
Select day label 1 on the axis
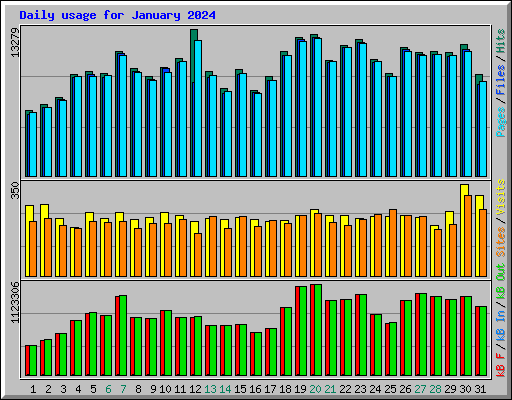click(33, 389)
